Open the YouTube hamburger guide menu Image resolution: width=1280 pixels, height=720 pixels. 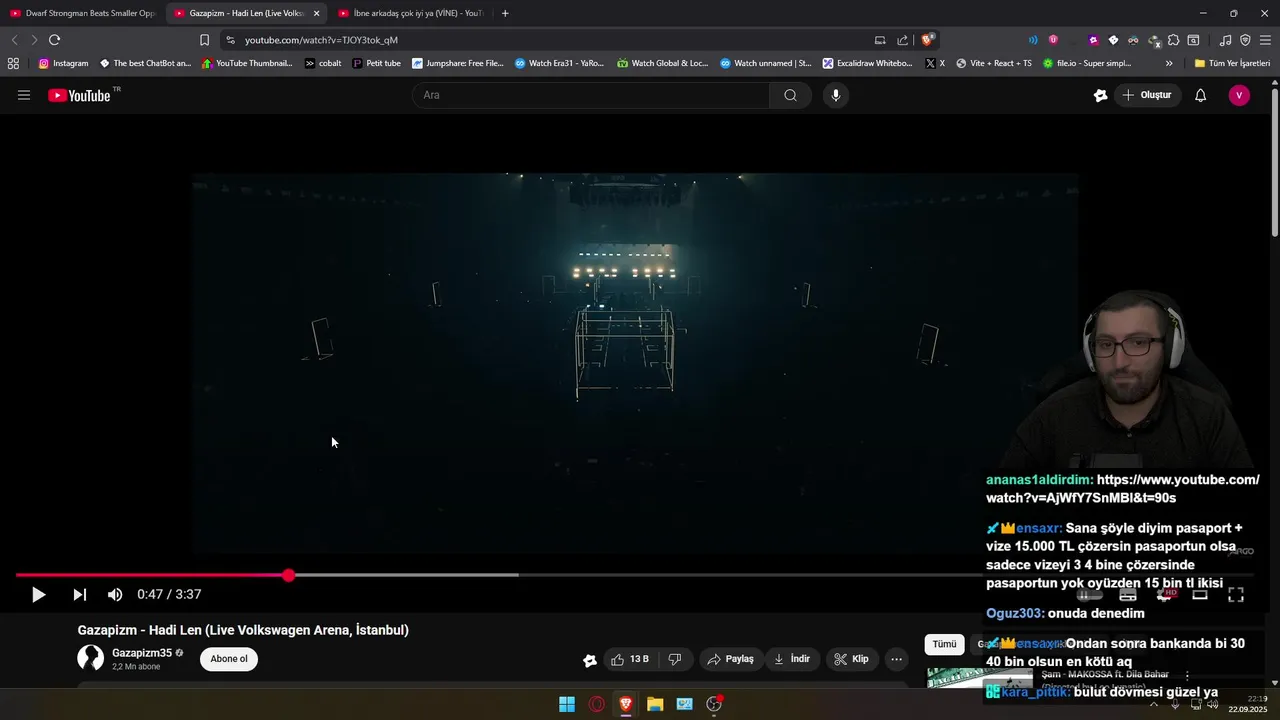tap(24, 95)
